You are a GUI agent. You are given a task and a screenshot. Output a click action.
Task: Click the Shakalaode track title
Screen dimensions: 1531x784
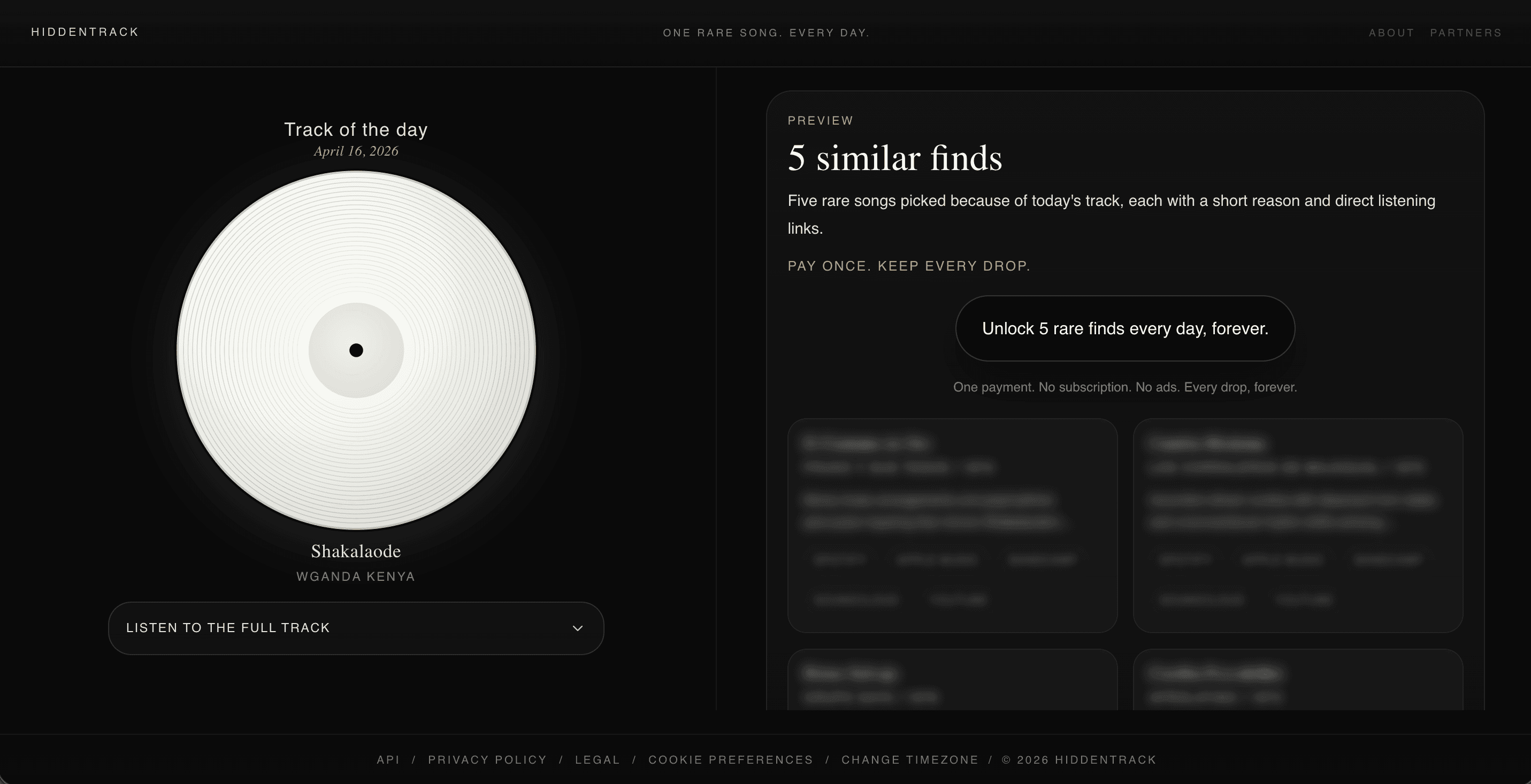[356, 551]
